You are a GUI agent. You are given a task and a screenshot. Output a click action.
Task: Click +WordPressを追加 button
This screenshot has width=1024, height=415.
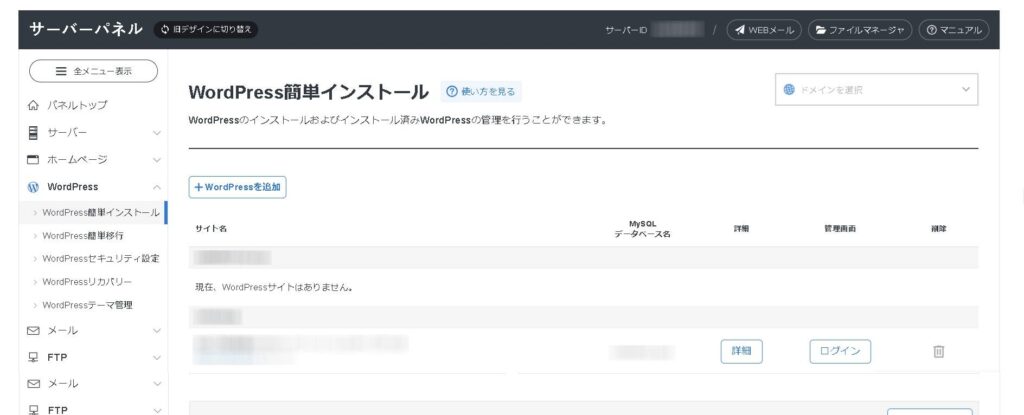(237, 187)
